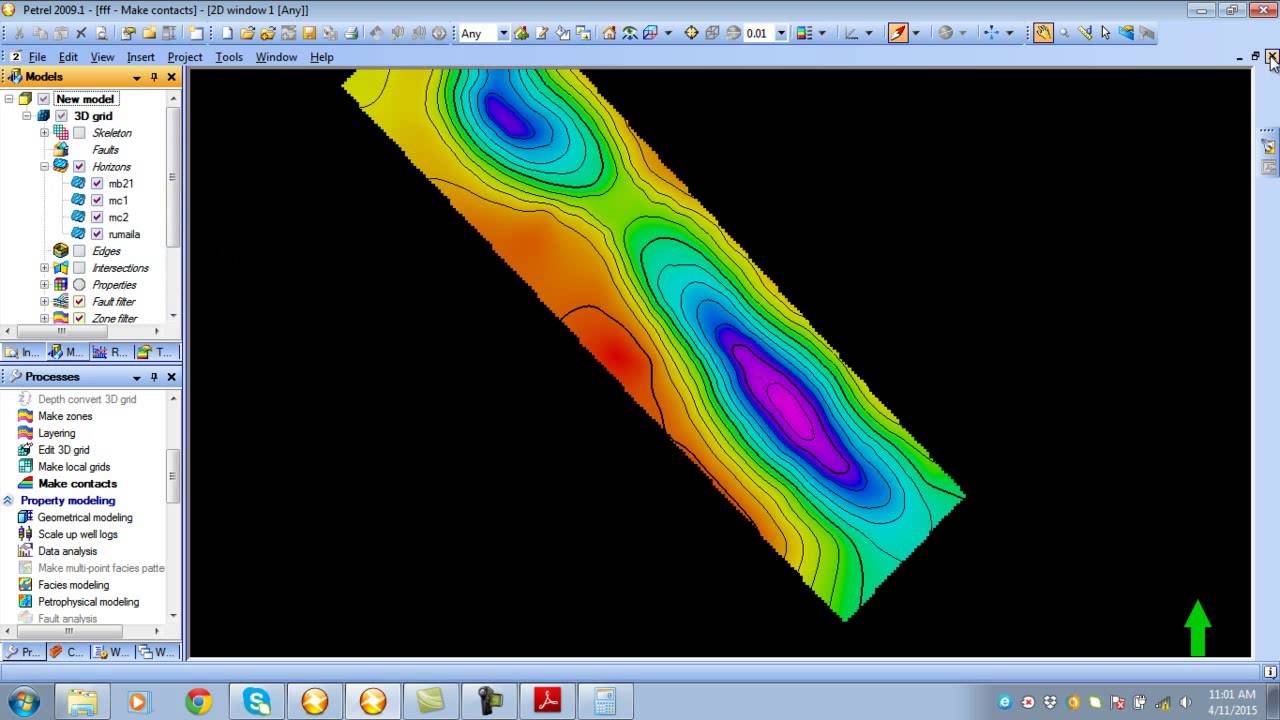Click the Models panel horizontal scrollbar thumb
The width and height of the screenshot is (1280, 720).
click(61, 331)
